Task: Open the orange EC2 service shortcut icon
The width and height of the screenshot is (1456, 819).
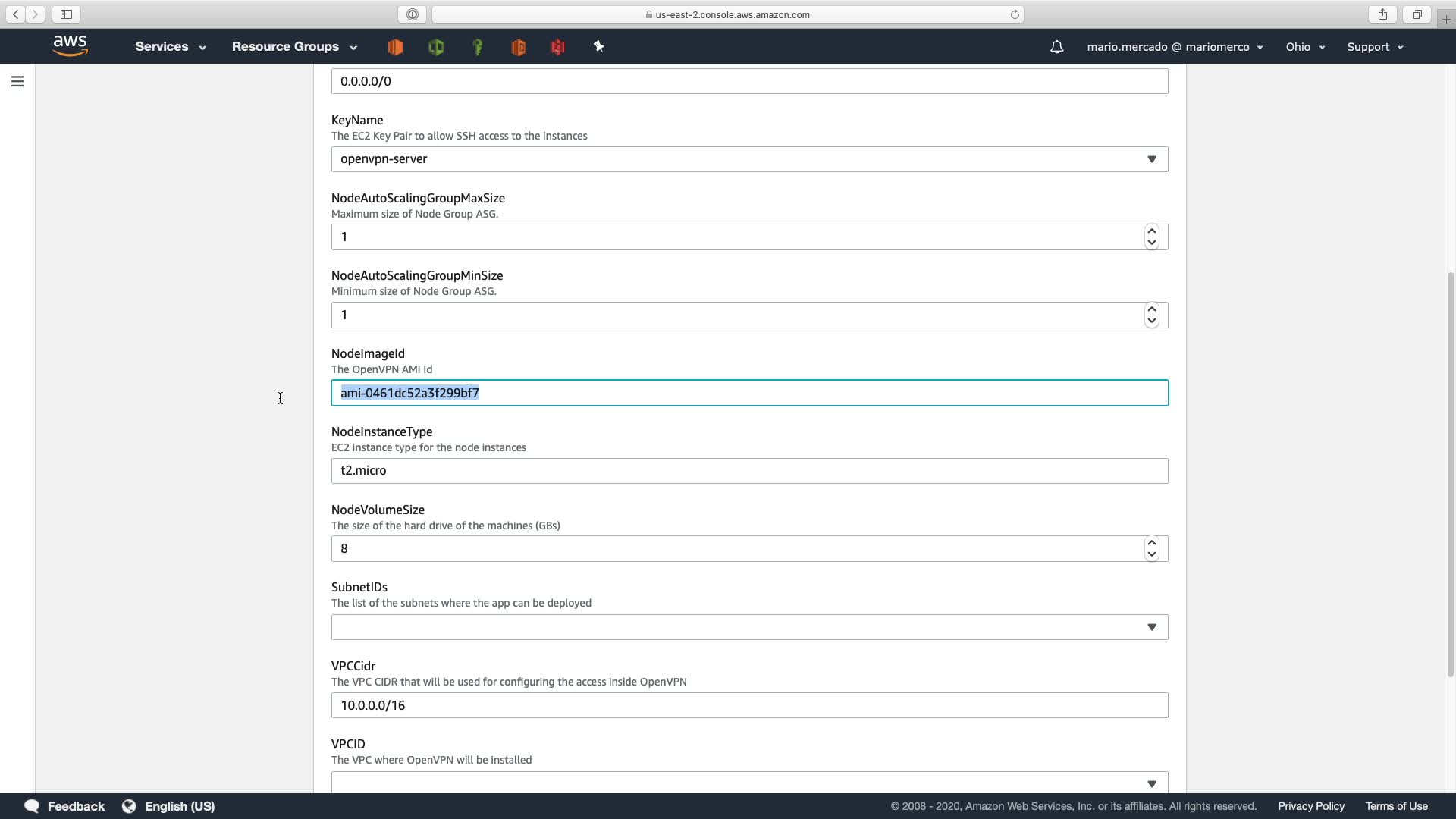Action: 395,47
